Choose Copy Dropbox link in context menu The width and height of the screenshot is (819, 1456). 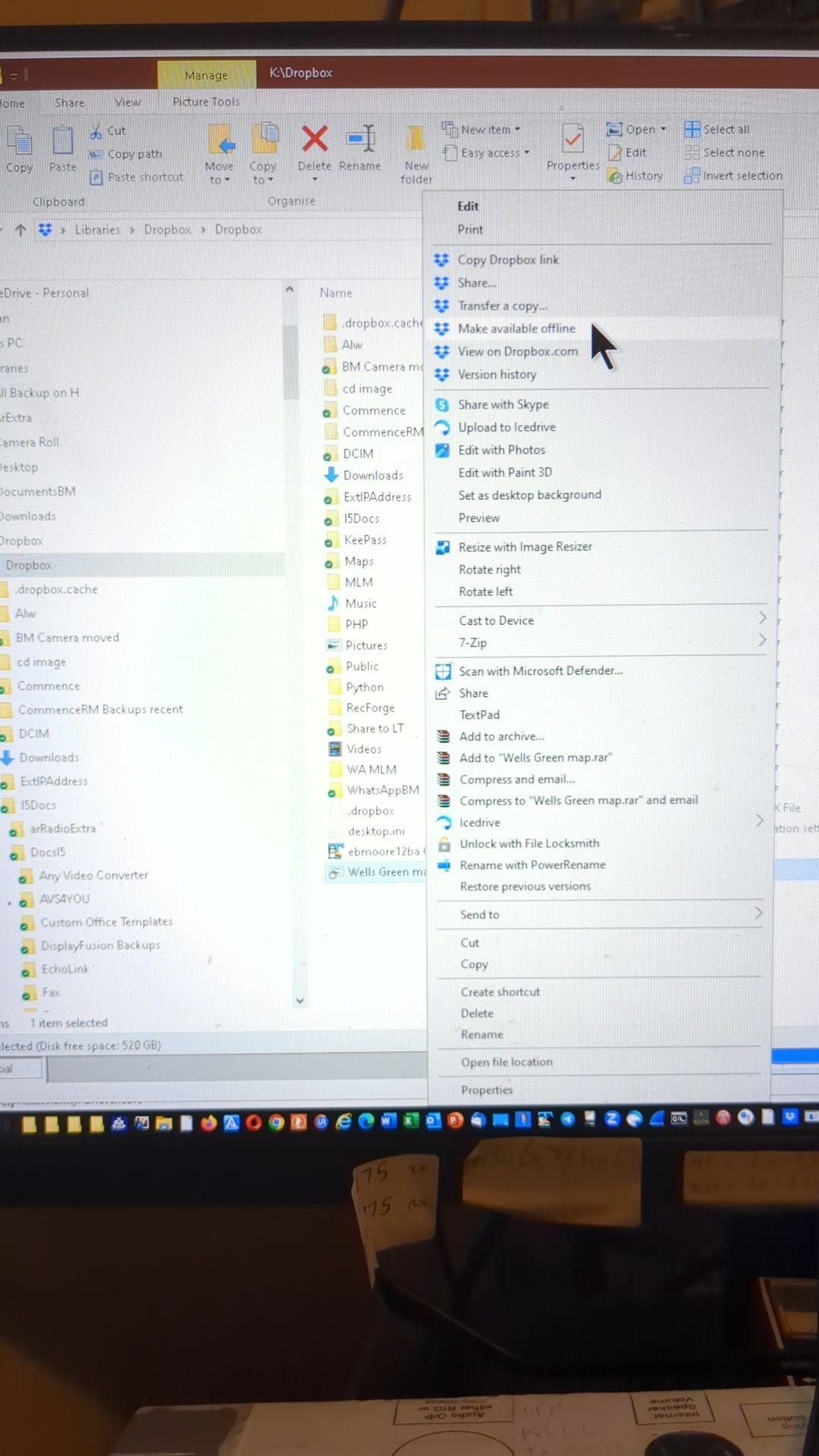508,260
